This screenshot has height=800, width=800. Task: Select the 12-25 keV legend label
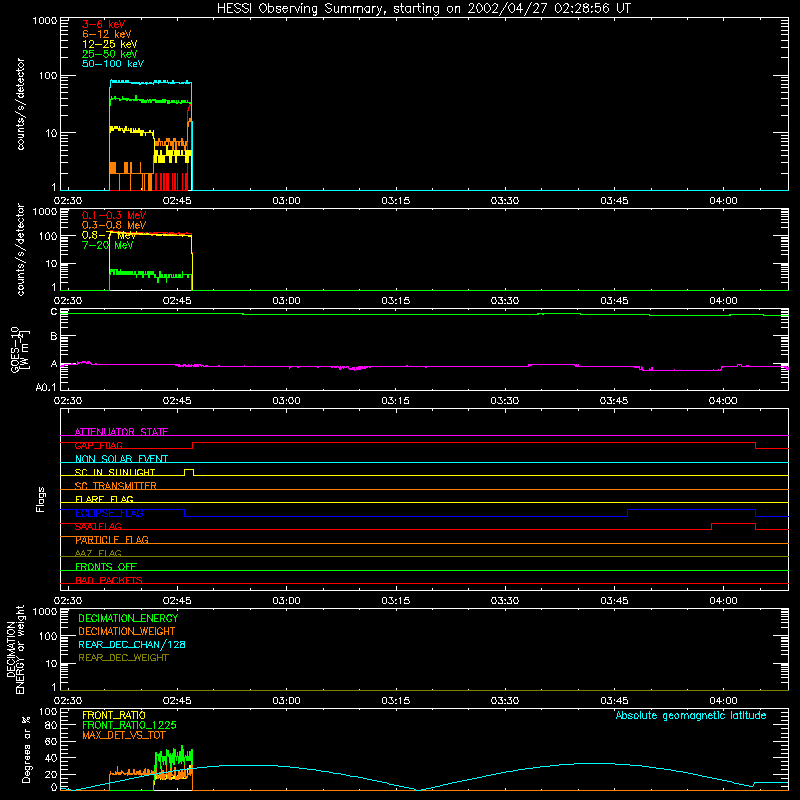[109, 44]
